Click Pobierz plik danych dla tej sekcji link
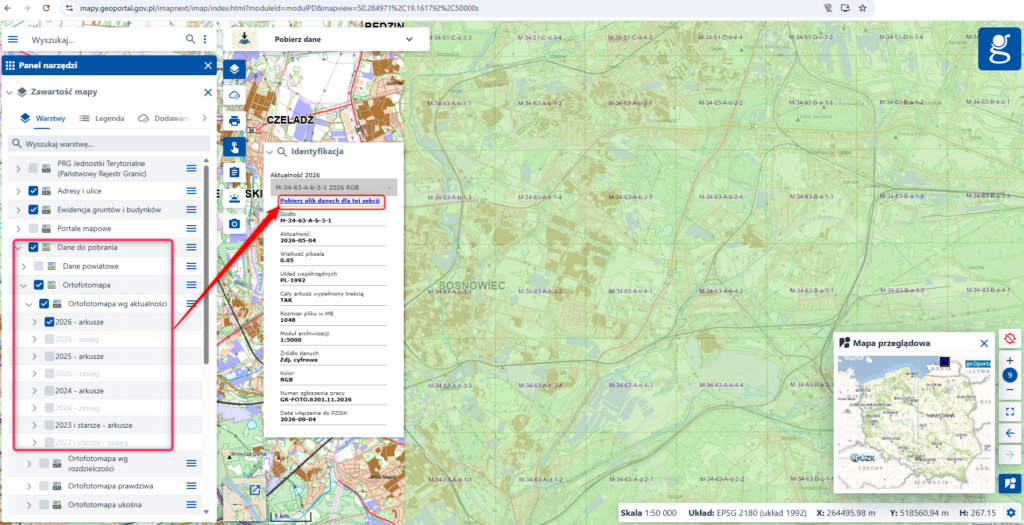The height and width of the screenshot is (525, 1024). coord(330,201)
